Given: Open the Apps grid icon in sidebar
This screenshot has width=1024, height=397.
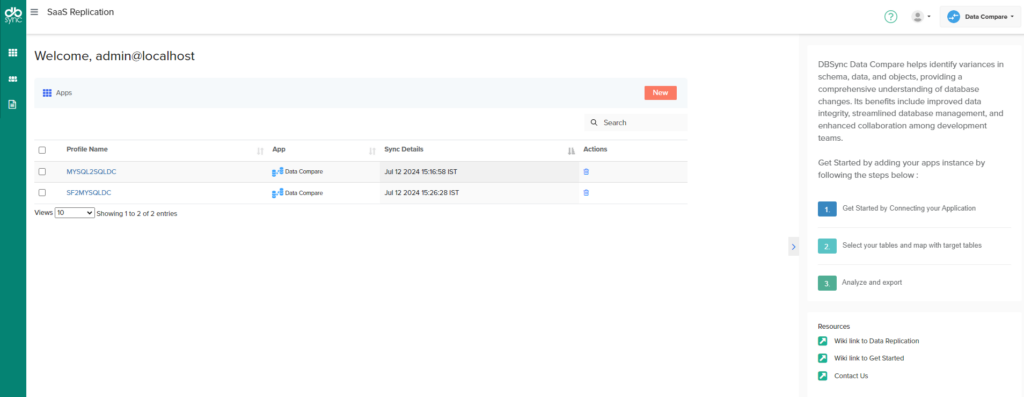Looking at the screenshot, I should [12, 52].
